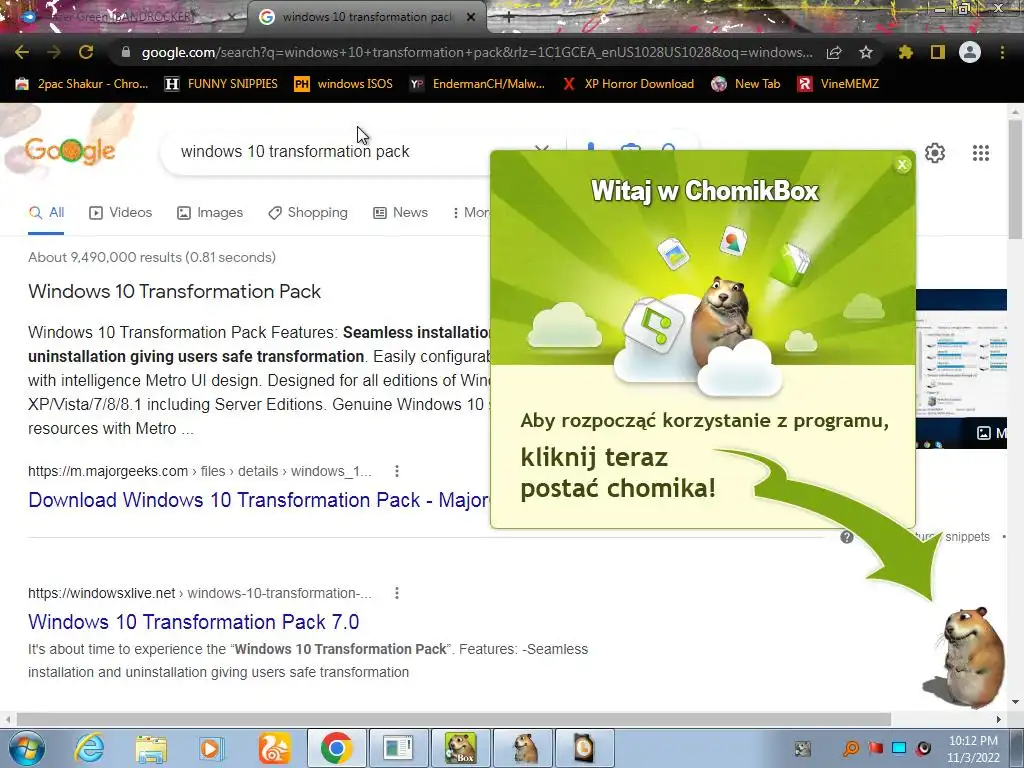
Task: Open the XP Horror Download bookmark
Action: 628,84
